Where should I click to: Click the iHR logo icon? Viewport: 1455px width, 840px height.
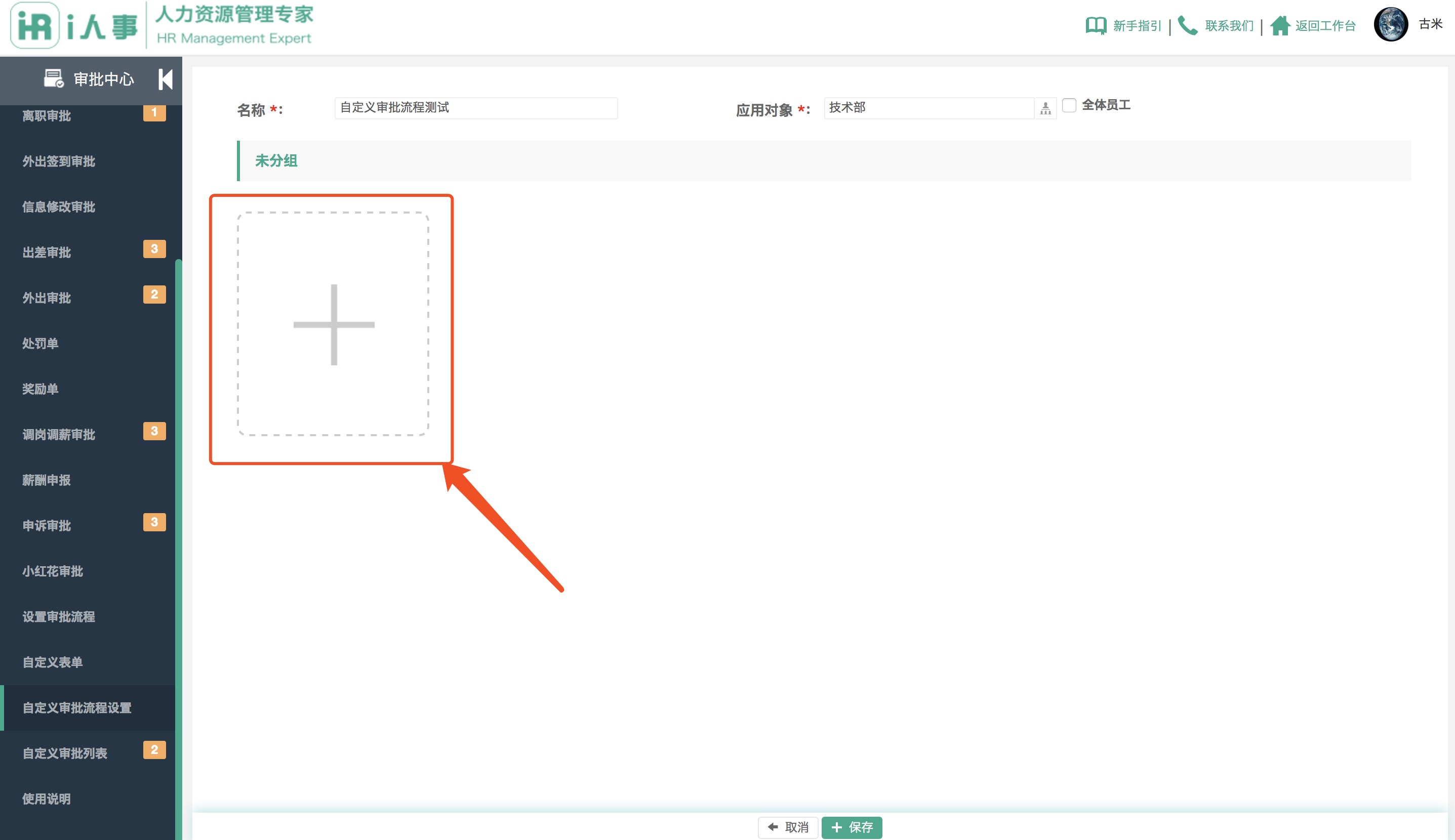(x=34, y=25)
